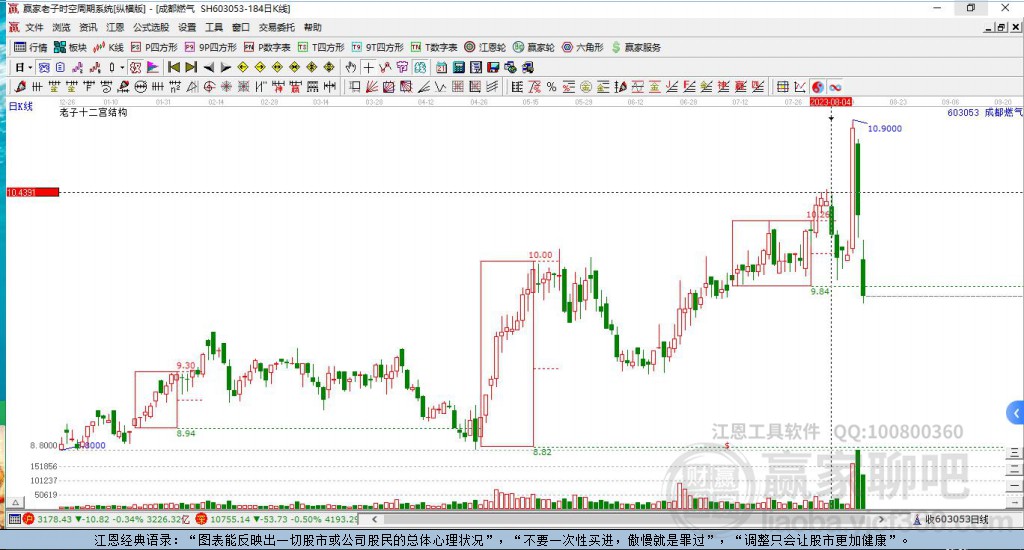This screenshot has height=550, width=1024.
Task: Open the calculator icon
Action: pos(458,67)
